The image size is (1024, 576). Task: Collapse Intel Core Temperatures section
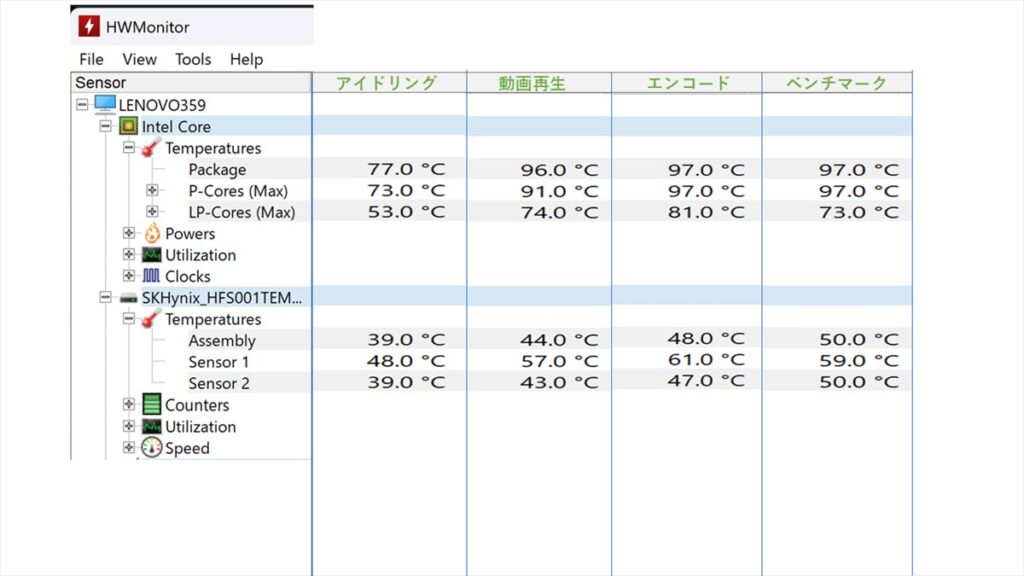point(129,147)
